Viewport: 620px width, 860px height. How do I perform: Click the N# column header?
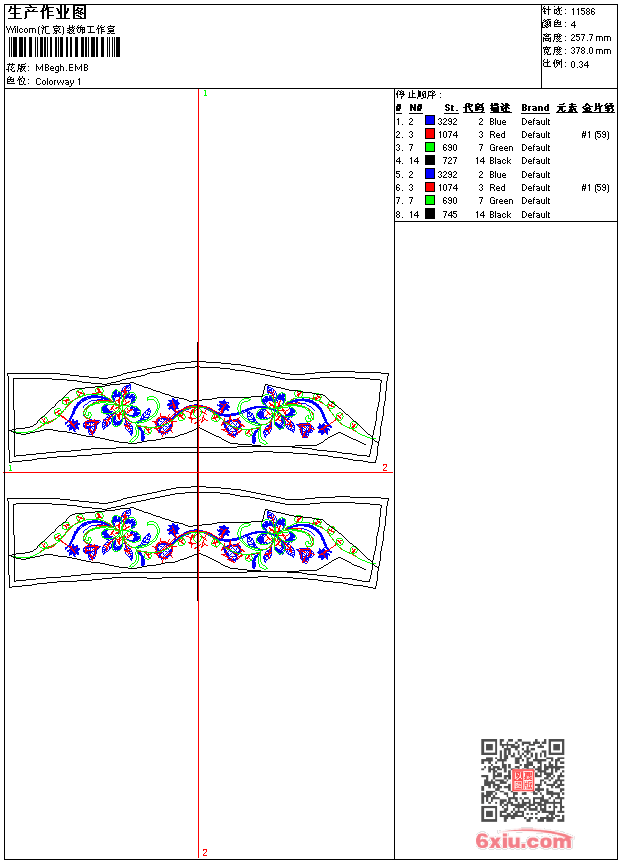[x=416, y=108]
